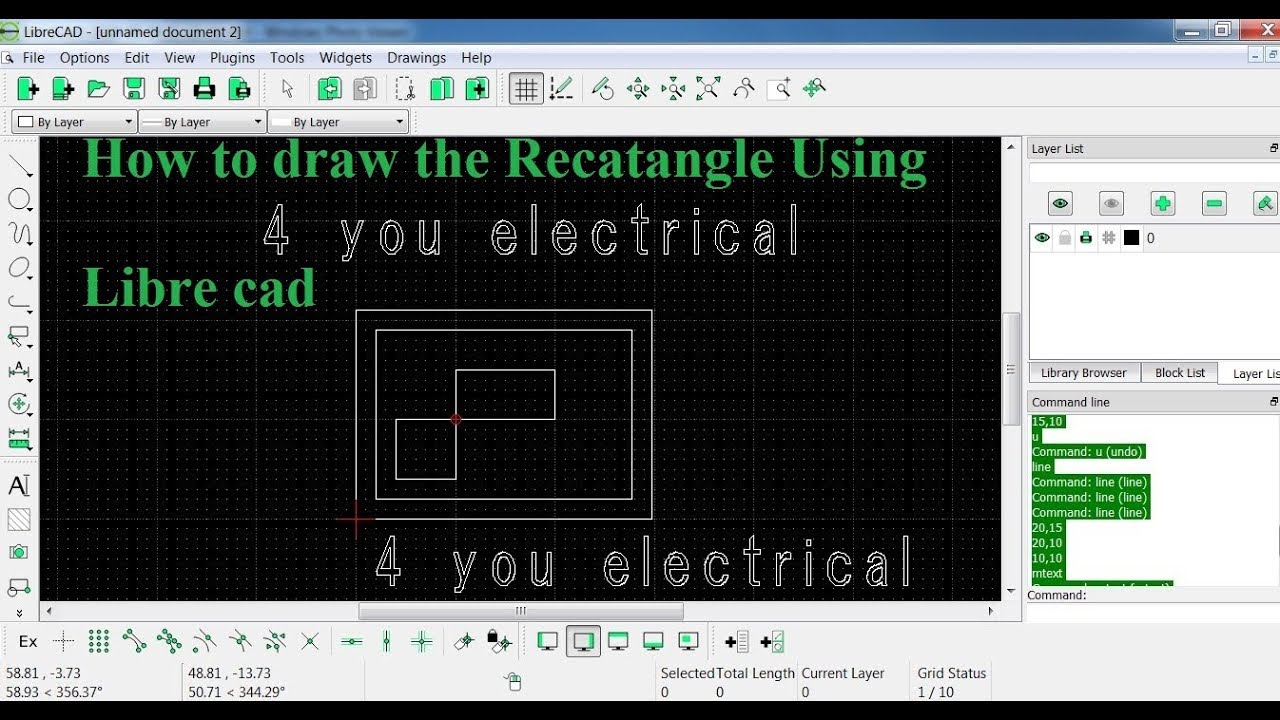This screenshot has height=720, width=1280.
Task: Open the line type By Layer dropdown
Action: tap(338, 122)
